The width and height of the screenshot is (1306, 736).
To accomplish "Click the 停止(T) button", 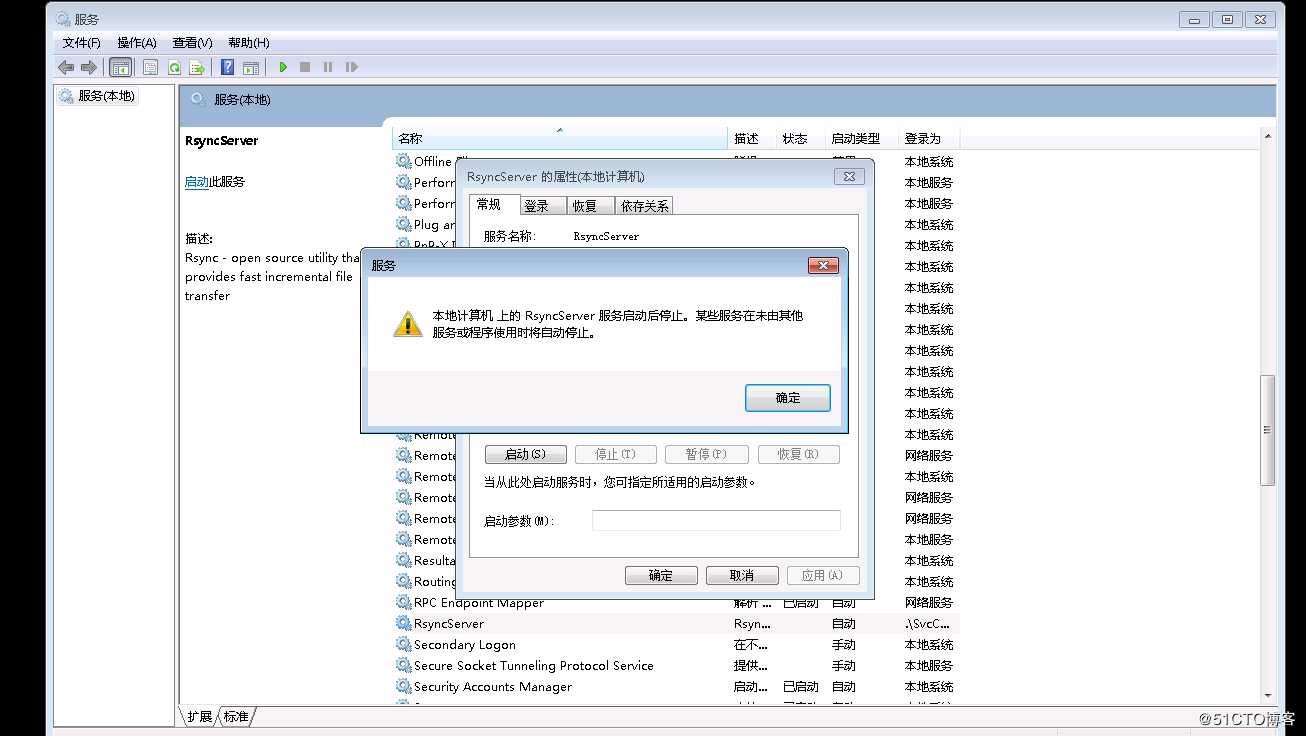I will pyautogui.click(x=616, y=454).
